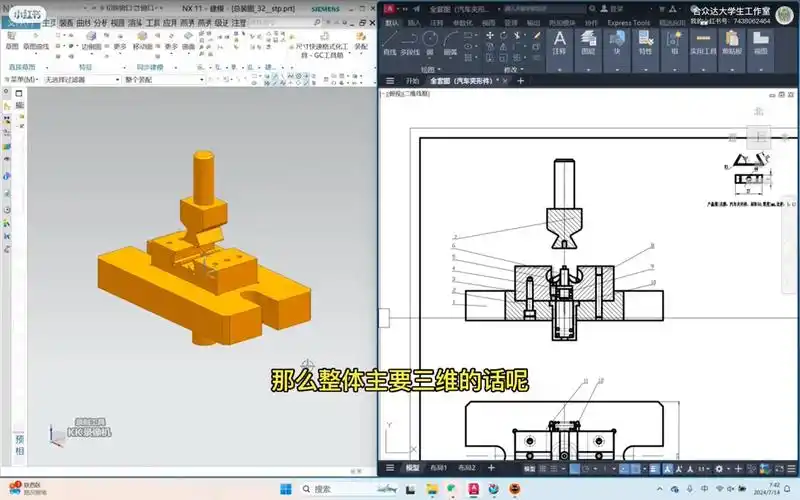Screen dimensions: 800x500
Task: Click the Assembly (装配) icon in NX ribbon
Action: pyautogui.click(x=361, y=40)
